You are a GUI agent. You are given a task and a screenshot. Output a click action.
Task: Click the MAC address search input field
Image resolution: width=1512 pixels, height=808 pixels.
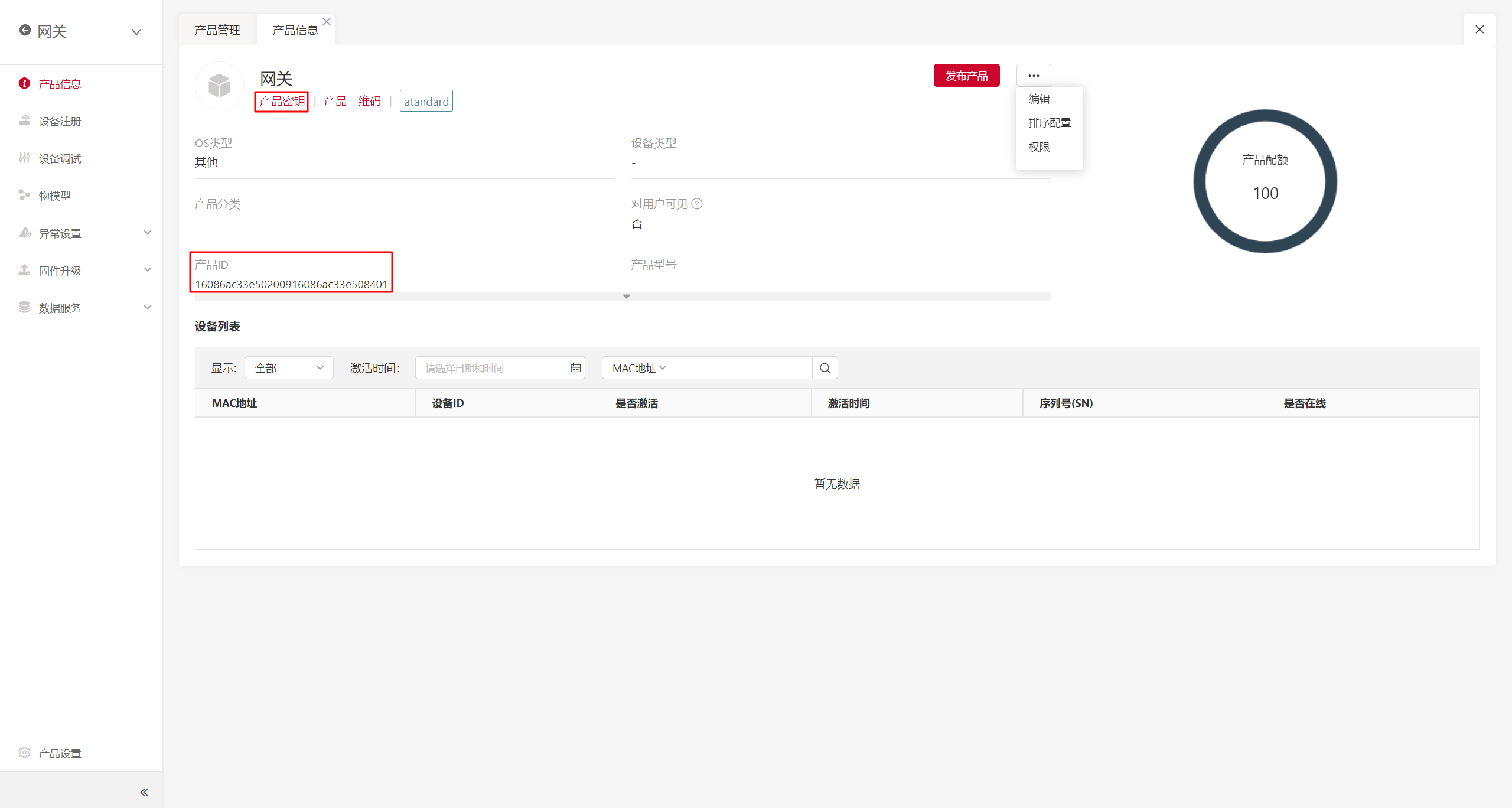[744, 368]
